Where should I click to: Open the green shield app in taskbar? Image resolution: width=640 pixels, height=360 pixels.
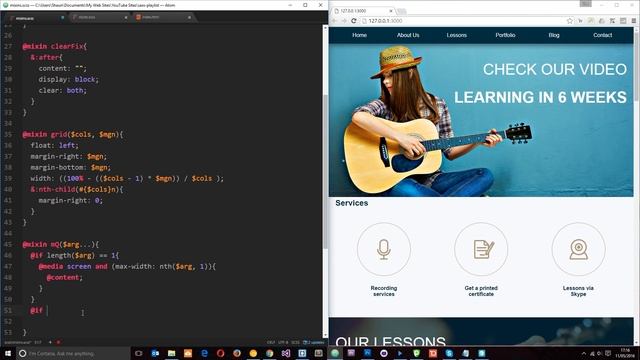click(416, 353)
